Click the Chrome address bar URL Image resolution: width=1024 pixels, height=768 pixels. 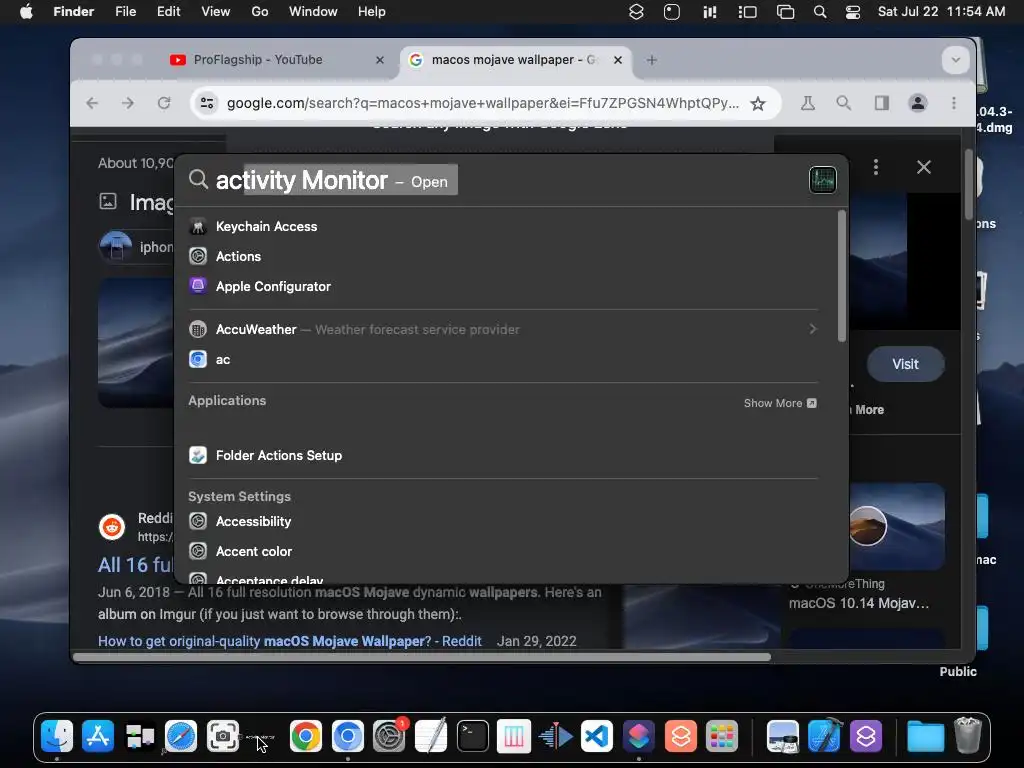(x=483, y=103)
